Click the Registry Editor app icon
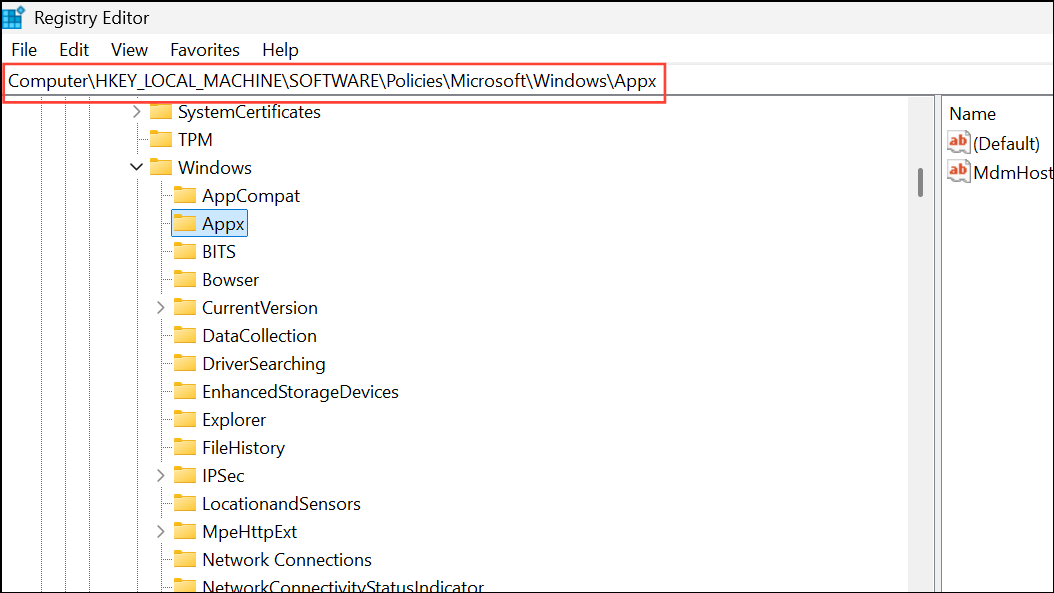This screenshot has width=1054, height=593. pos(13,17)
